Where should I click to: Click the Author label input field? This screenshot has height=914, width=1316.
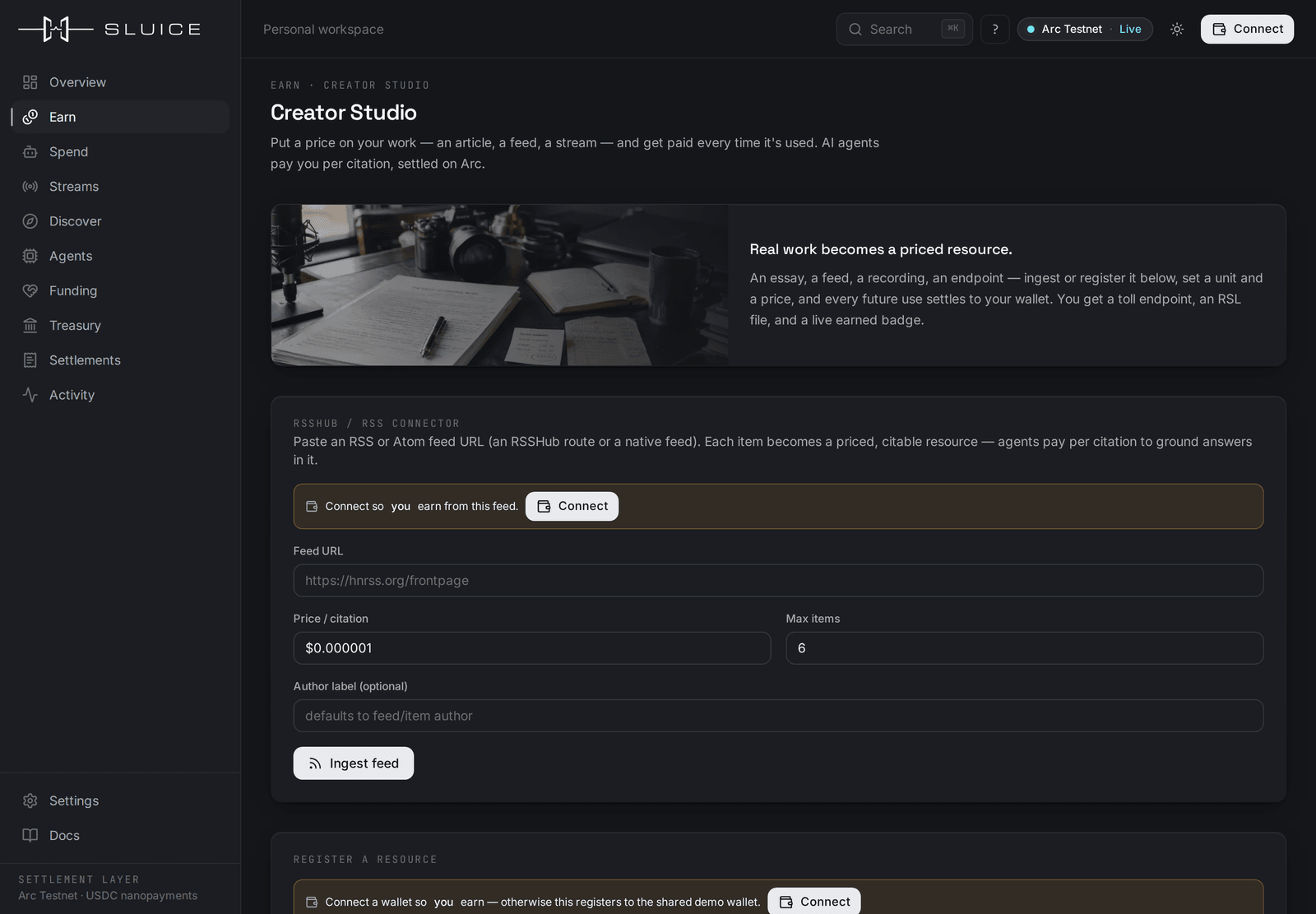click(x=778, y=716)
